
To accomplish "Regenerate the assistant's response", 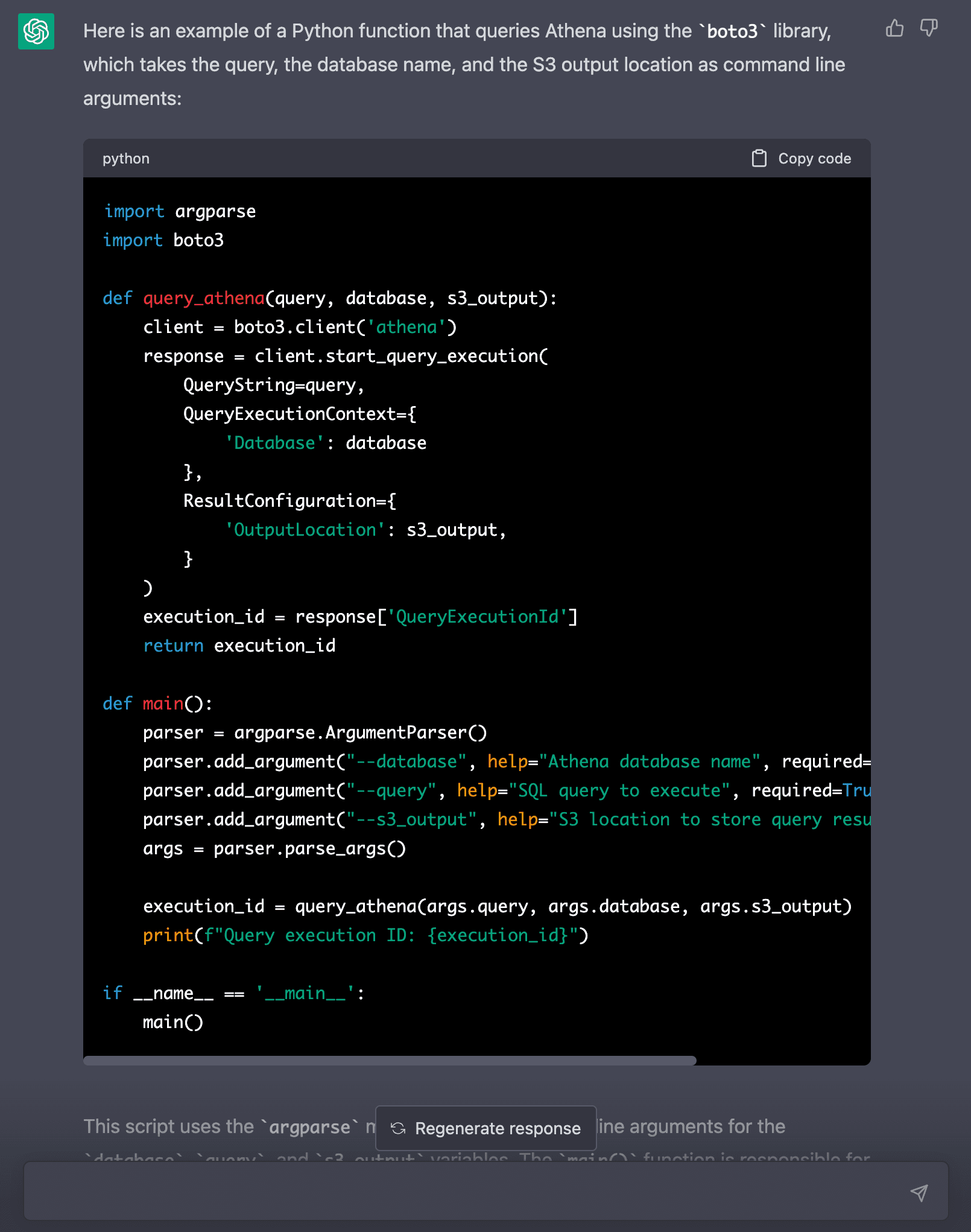I will click(486, 1128).
